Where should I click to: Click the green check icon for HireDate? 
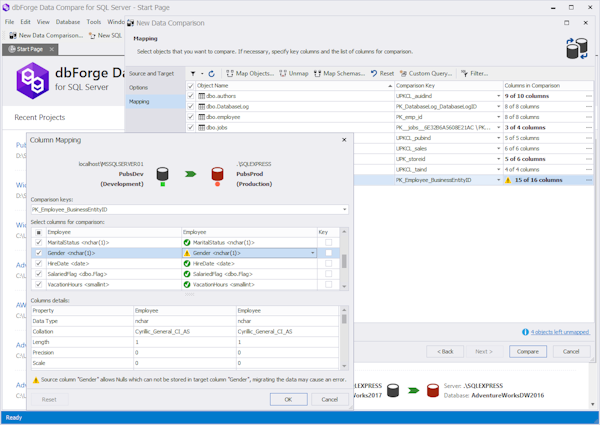point(187,264)
